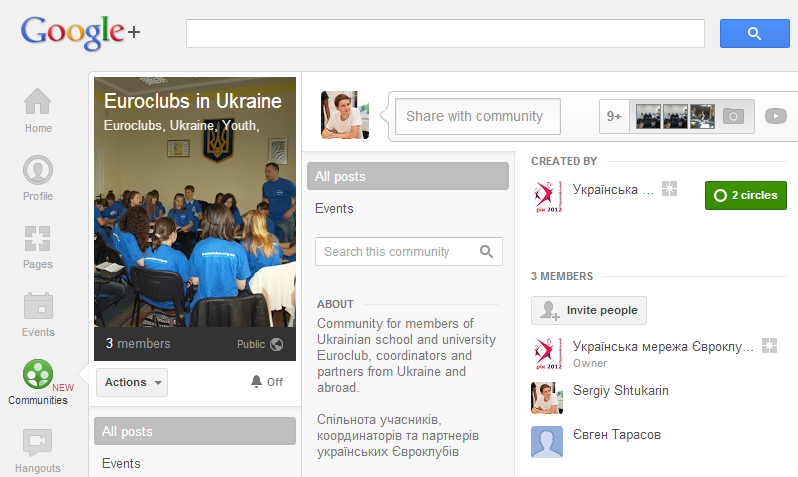Click the Euroclubs in Ukraine title

[x=192, y=101]
